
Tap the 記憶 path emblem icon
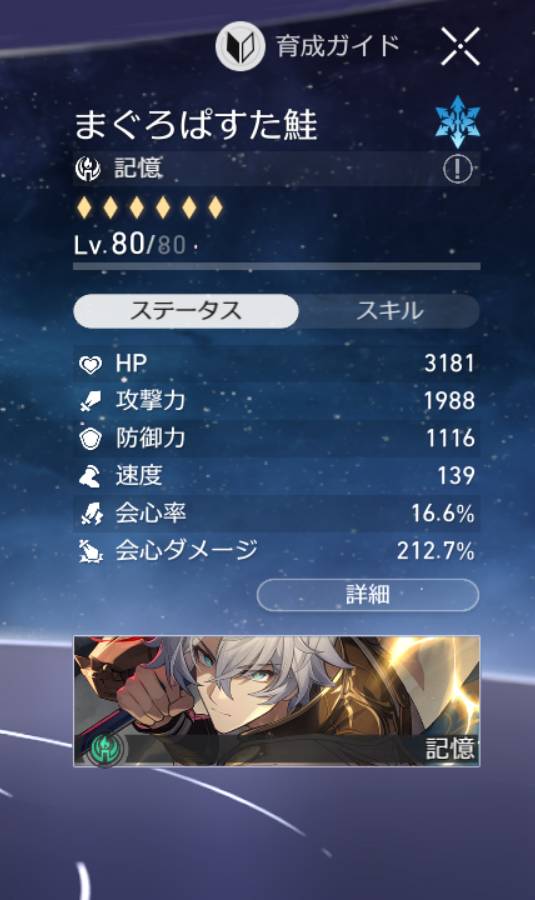(88, 169)
